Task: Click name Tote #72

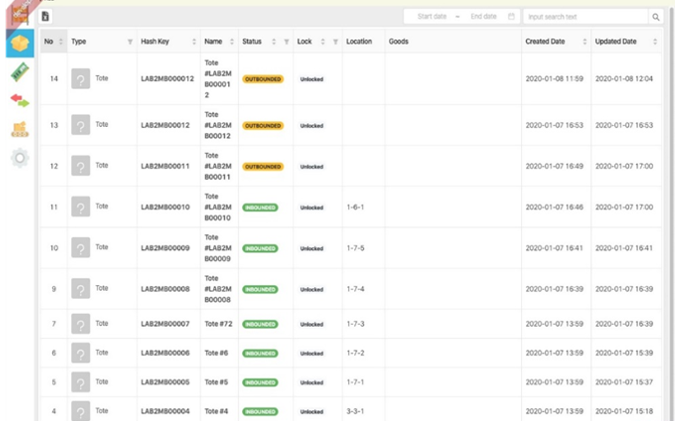Action: pyautogui.click(x=218, y=324)
